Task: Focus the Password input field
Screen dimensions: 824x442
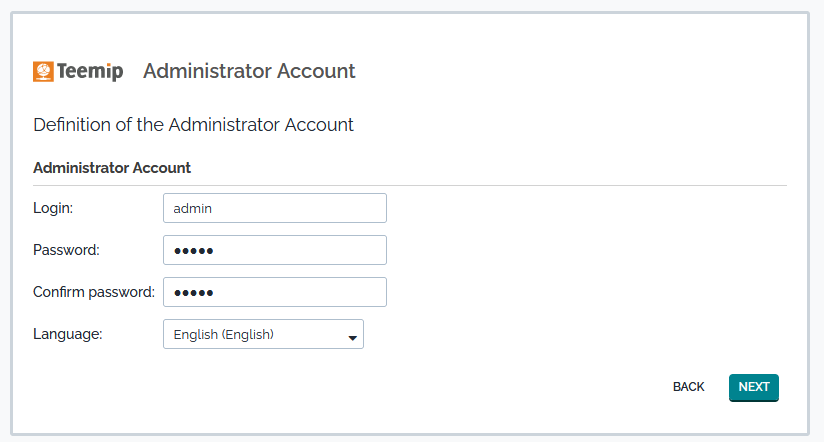Action: tap(300, 250)
